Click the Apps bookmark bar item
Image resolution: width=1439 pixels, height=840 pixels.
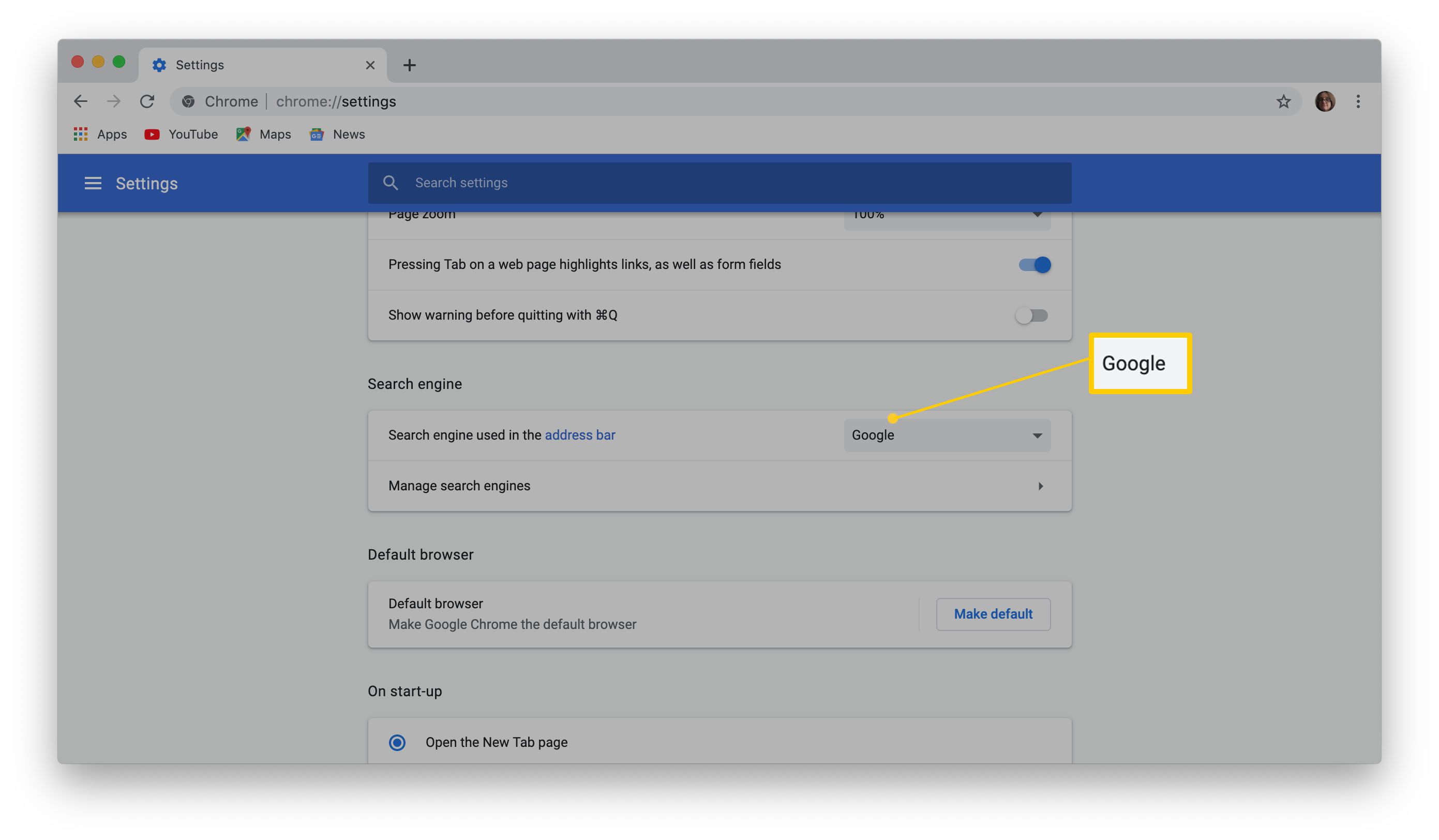click(x=100, y=133)
